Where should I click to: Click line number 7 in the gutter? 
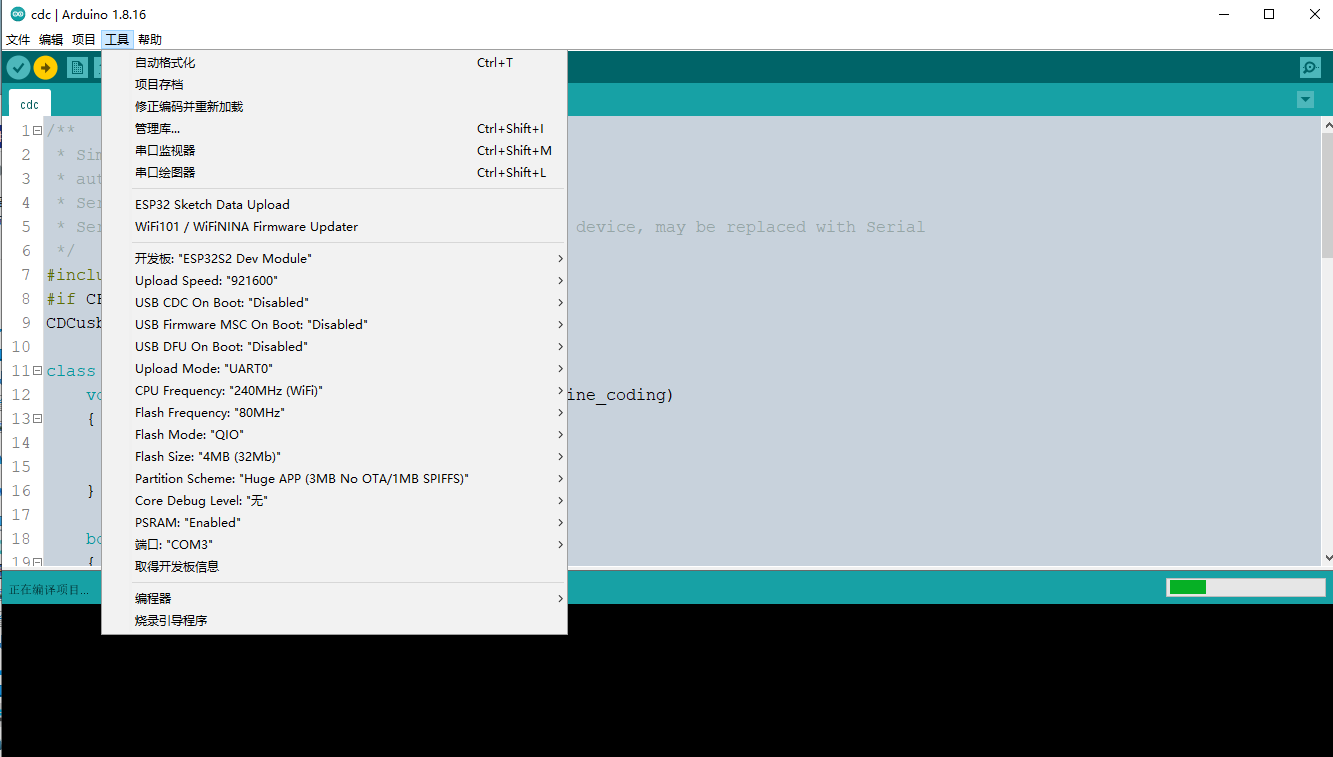[x=25, y=275]
